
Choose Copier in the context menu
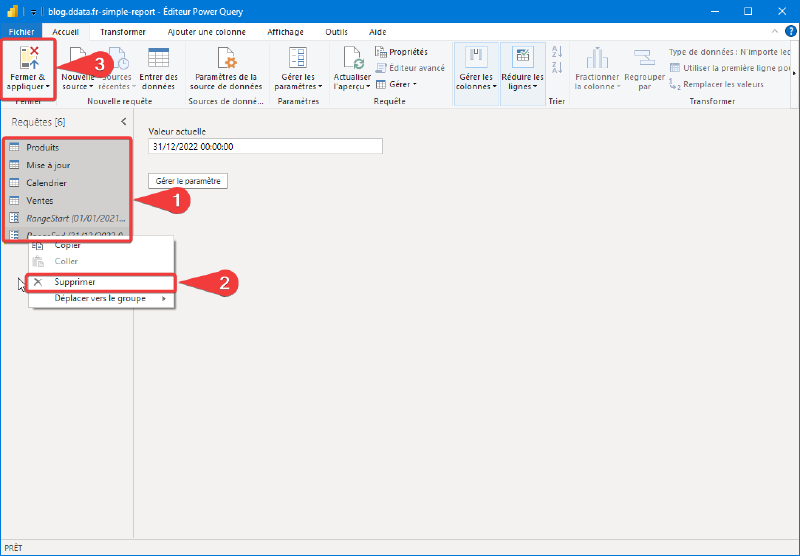click(101, 245)
